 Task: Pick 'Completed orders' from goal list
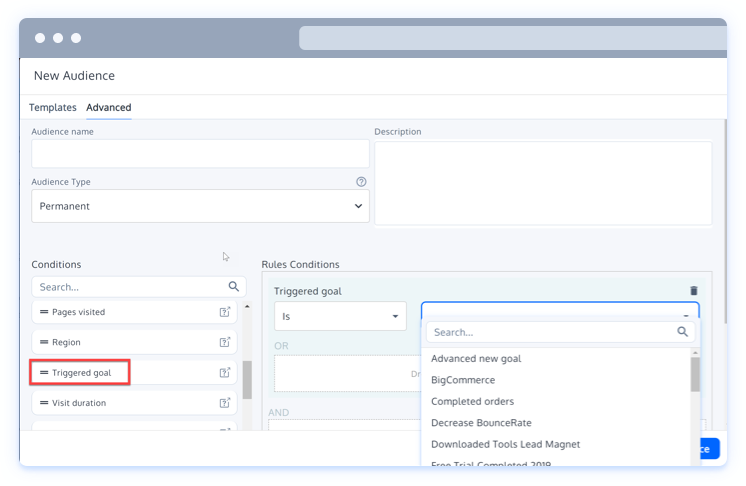pos(472,401)
